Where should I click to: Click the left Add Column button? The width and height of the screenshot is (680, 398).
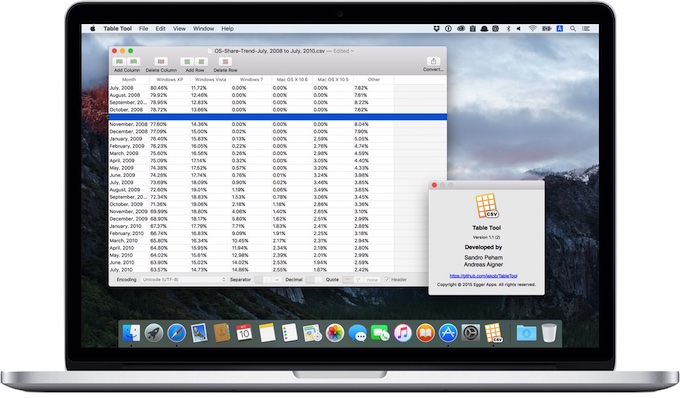(119, 62)
